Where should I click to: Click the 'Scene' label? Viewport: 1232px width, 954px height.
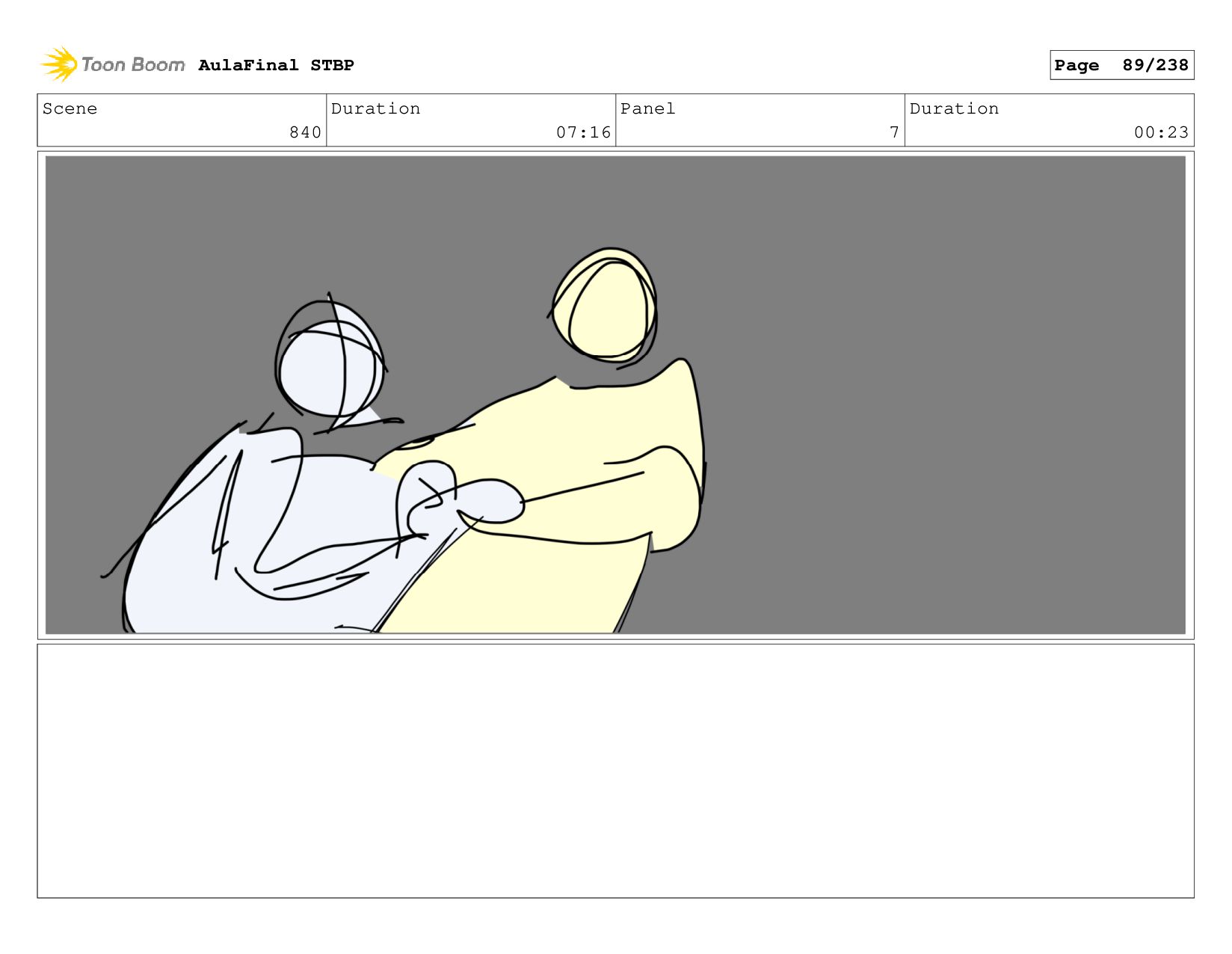(x=70, y=108)
